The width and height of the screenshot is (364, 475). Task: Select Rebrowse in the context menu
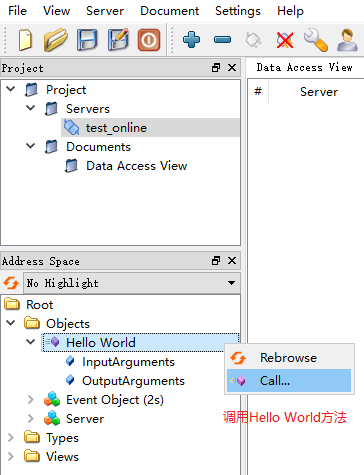click(289, 358)
